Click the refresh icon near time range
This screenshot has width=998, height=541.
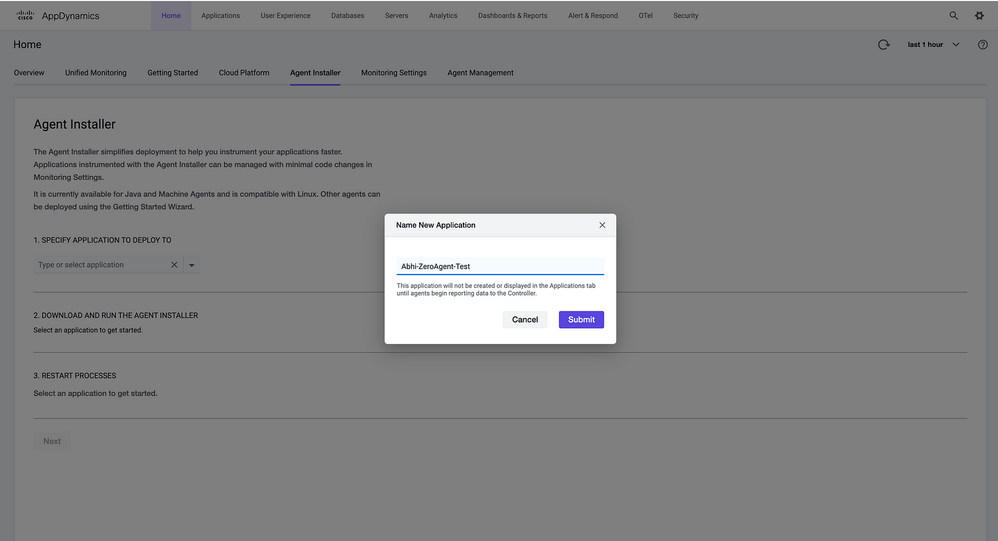[883, 45]
